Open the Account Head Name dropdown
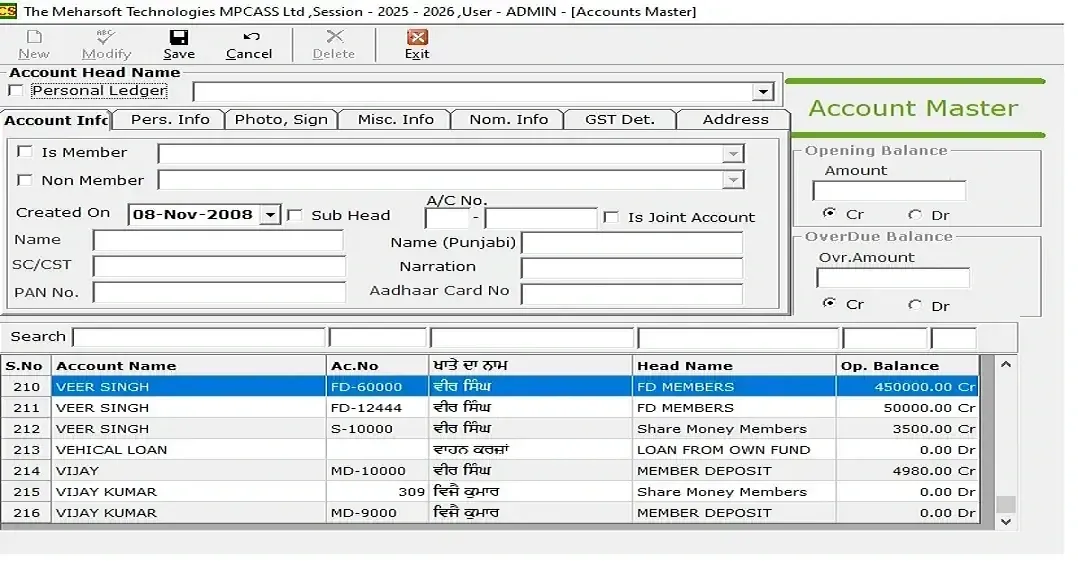 762,91
